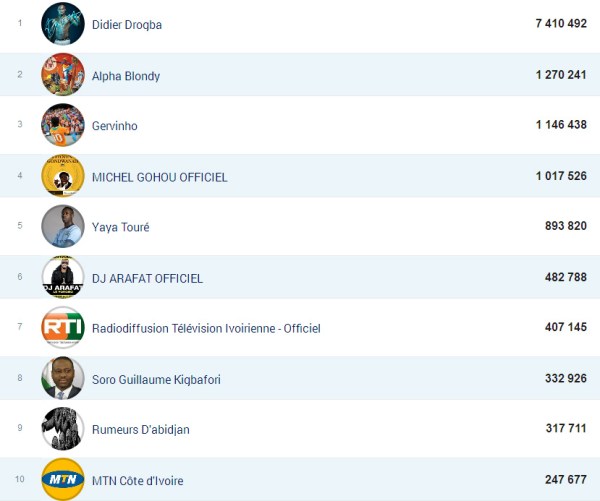This screenshot has height=501, width=600.
Task: Open the Didier Drogba page link
Action: [x=126, y=25]
